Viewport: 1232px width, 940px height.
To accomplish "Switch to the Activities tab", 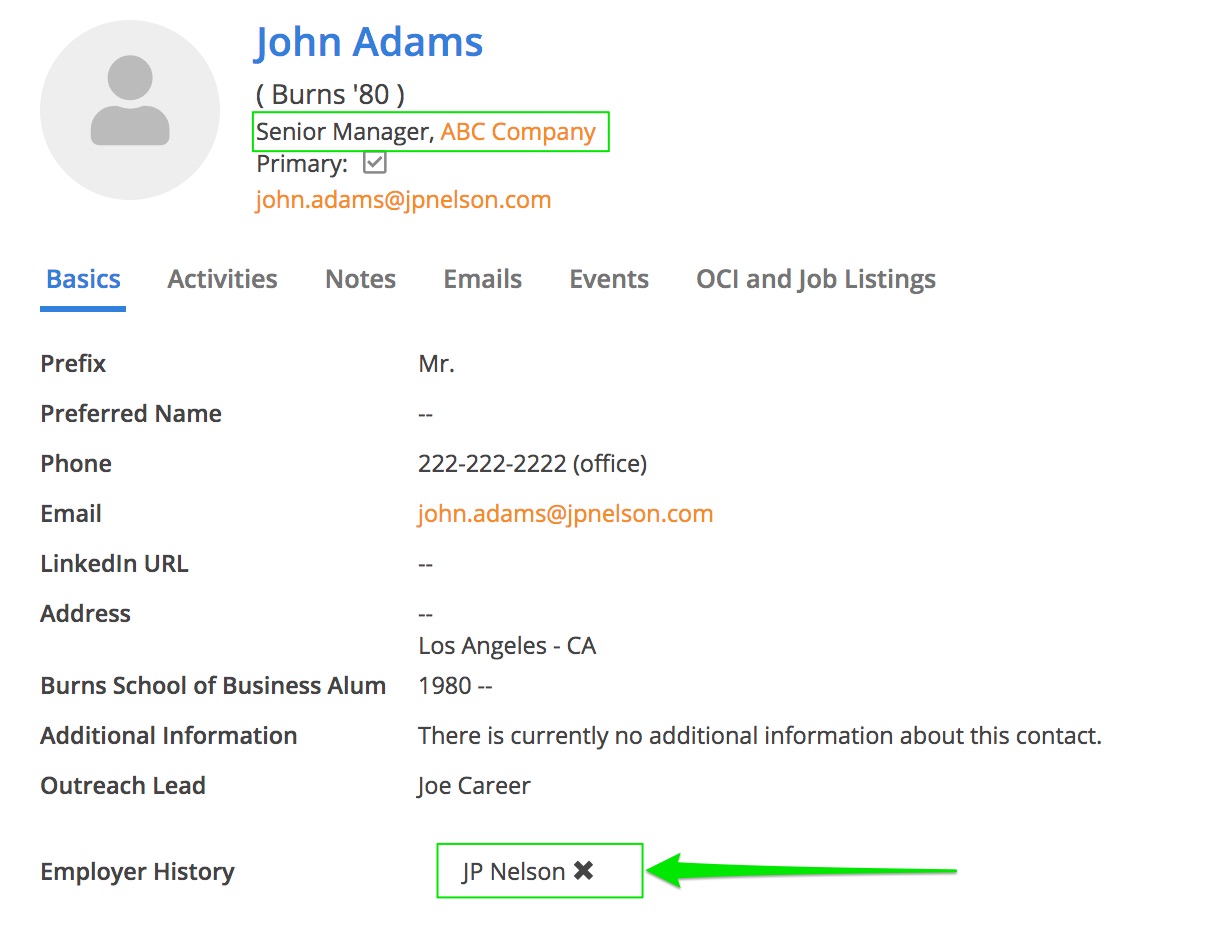I will (222, 279).
